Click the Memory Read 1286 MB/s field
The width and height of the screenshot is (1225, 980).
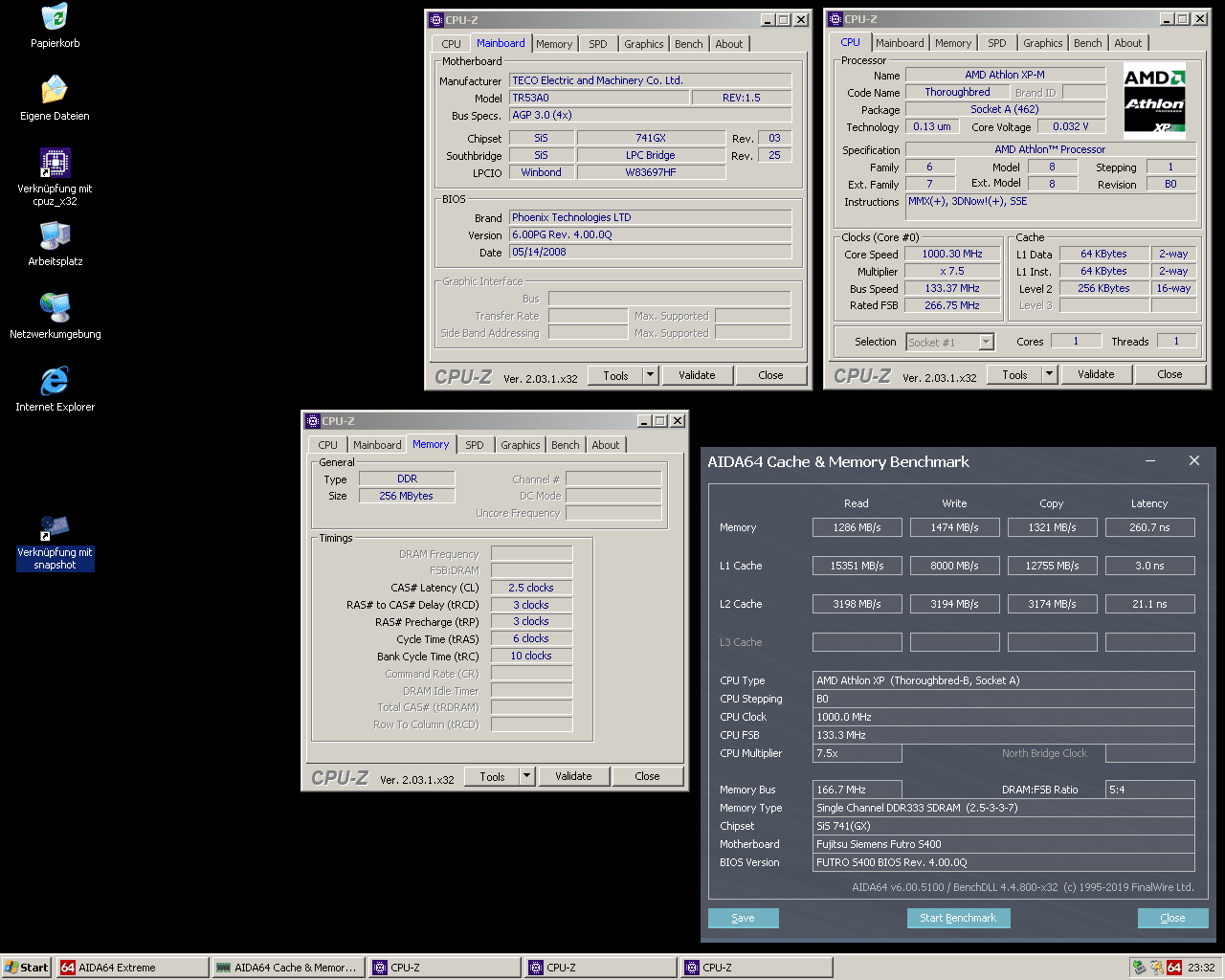point(857,527)
